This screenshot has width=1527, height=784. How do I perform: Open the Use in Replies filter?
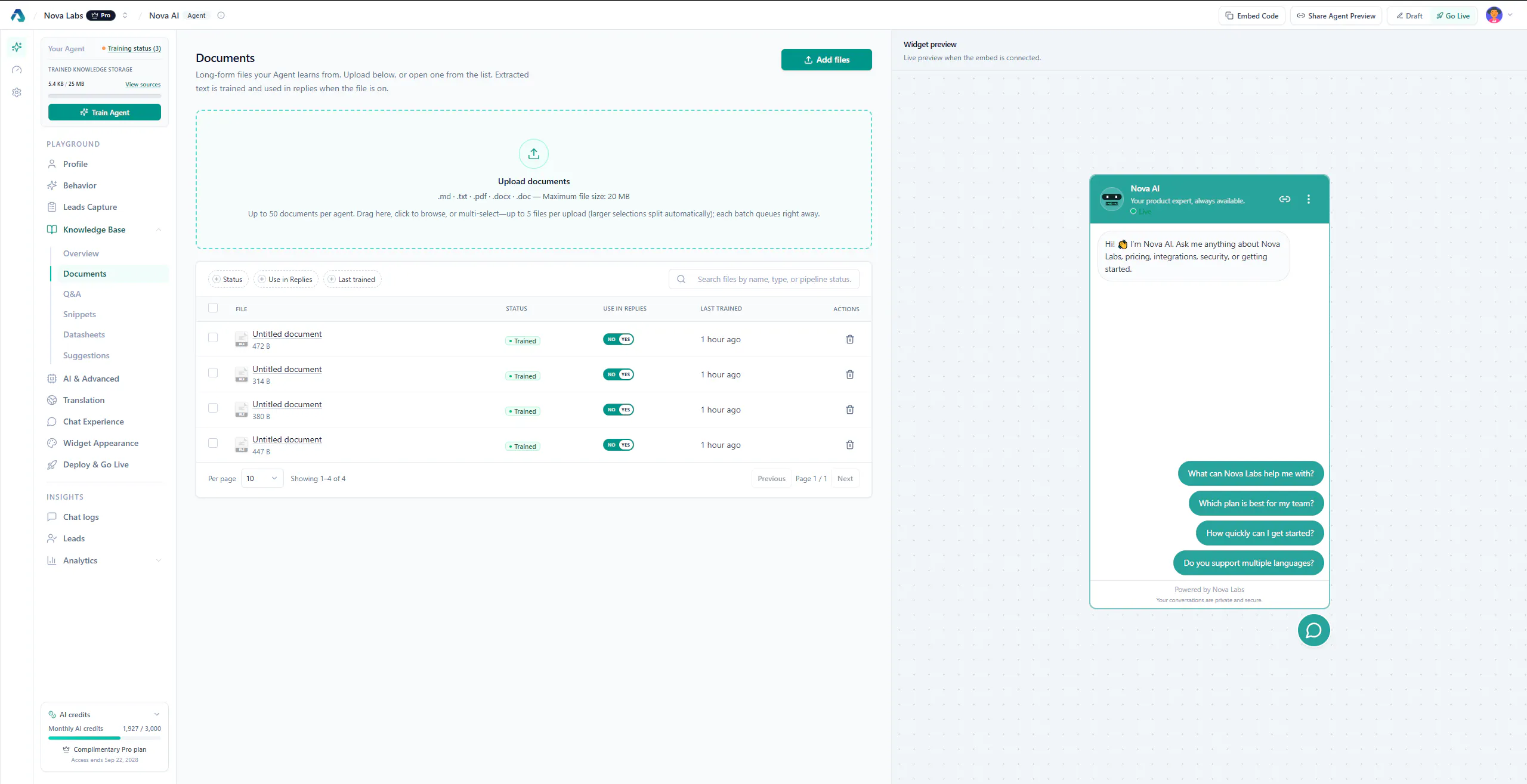286,279
